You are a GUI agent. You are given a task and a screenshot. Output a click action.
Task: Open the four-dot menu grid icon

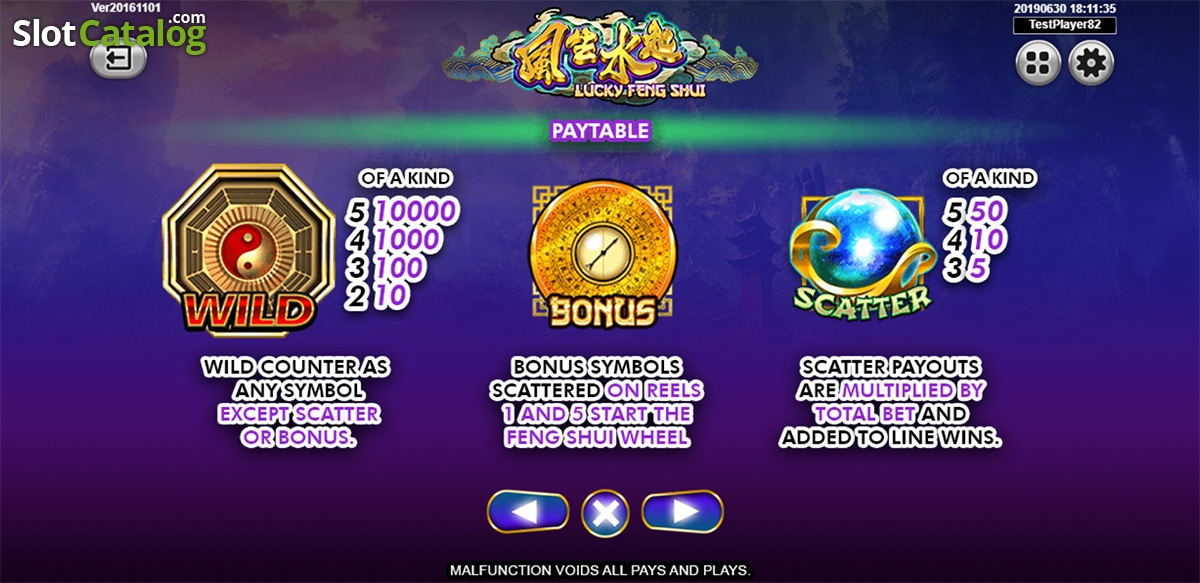1039,64
